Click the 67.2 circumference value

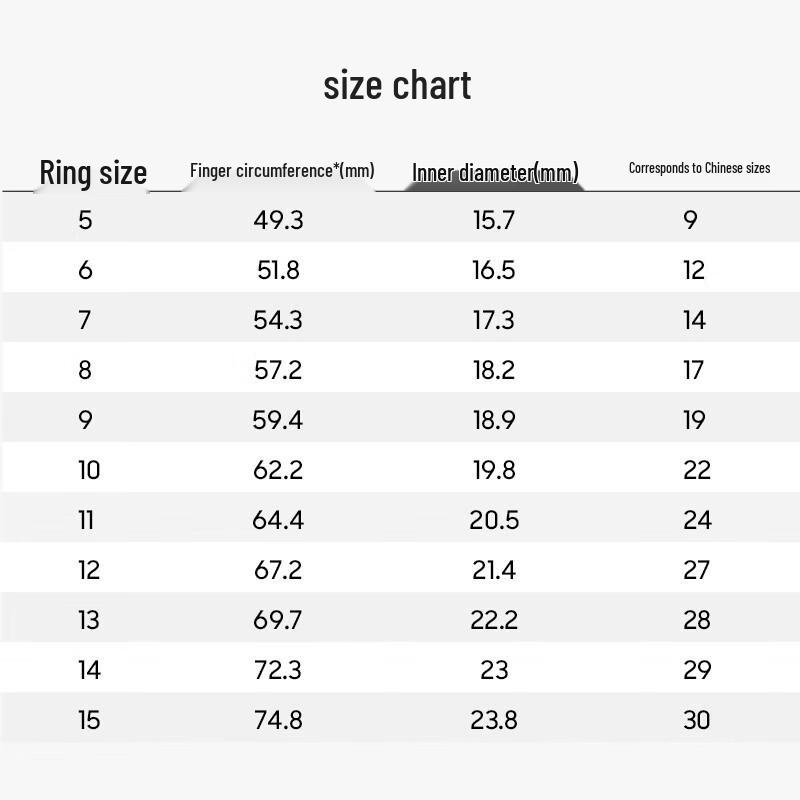point(278,570)
